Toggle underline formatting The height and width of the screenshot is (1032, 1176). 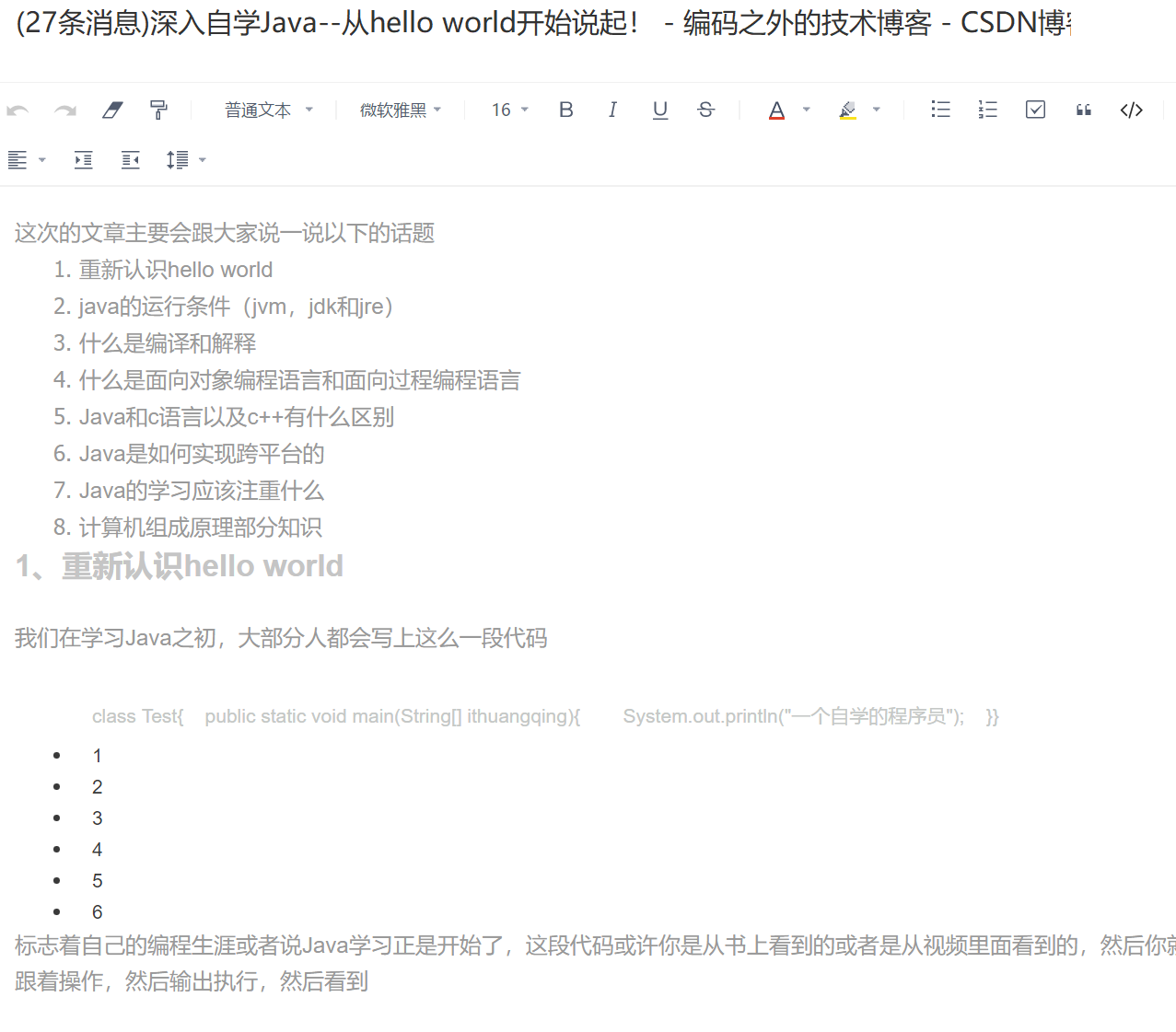(659, 110)
